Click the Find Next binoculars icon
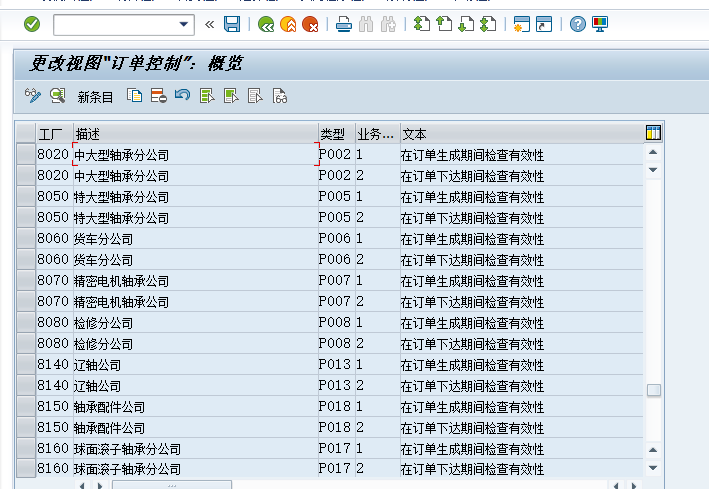709x489 pixels. (388, 24)
